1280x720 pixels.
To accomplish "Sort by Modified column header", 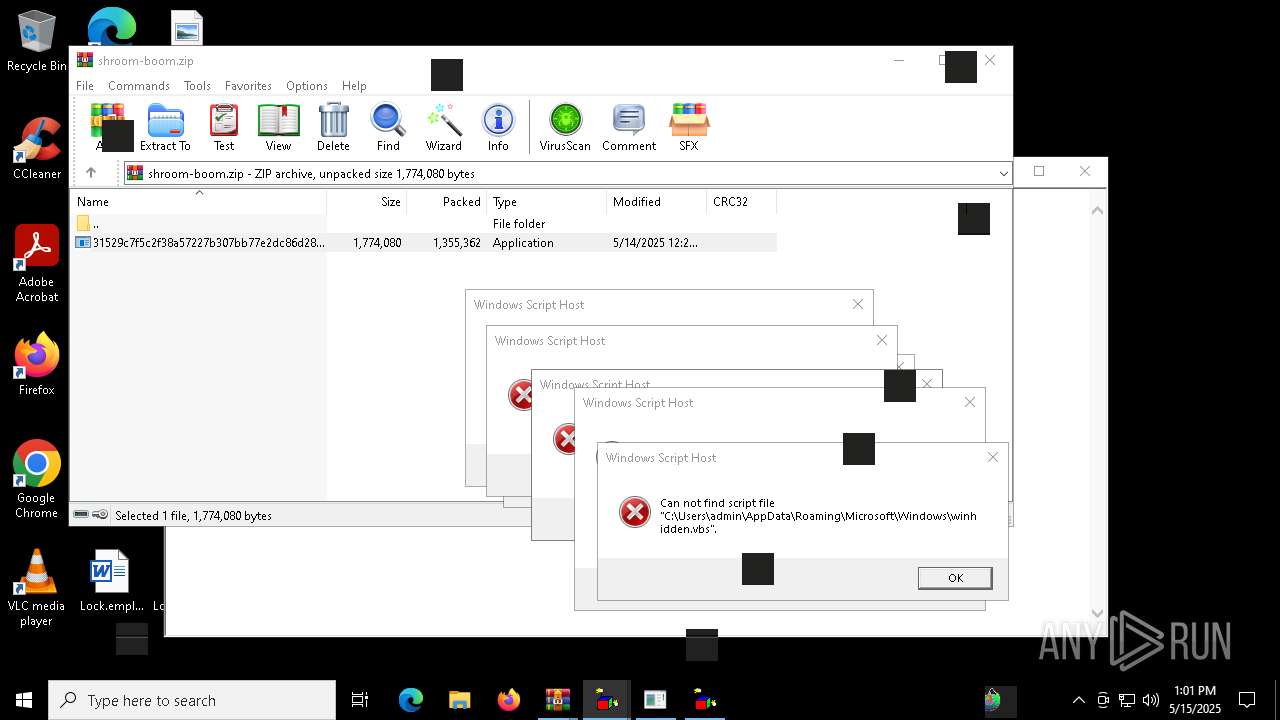I will [x=656, y=202].
